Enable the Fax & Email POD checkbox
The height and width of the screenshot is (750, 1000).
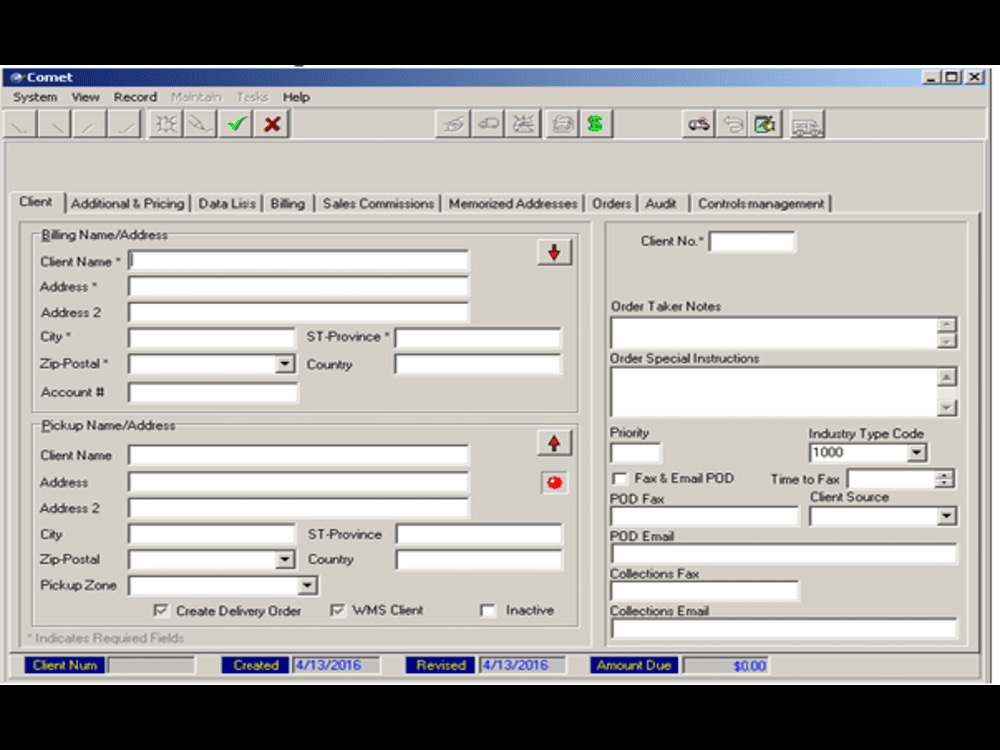point(619,478)
